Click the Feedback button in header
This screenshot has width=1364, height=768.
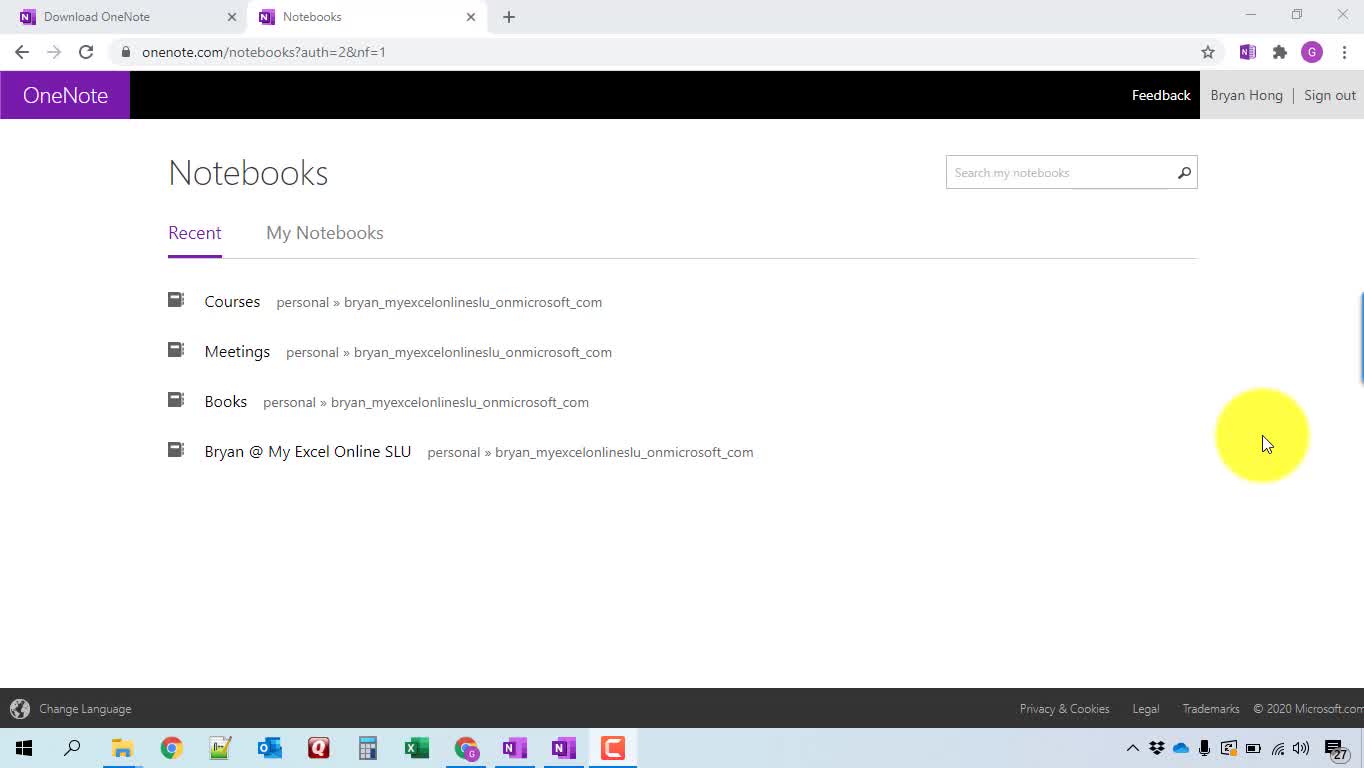click(x=1160, y=95)
